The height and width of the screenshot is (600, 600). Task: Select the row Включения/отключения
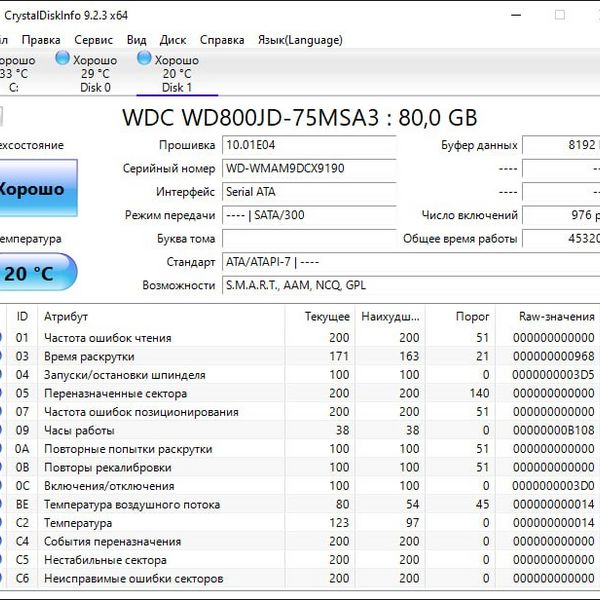tap(300, 486)
